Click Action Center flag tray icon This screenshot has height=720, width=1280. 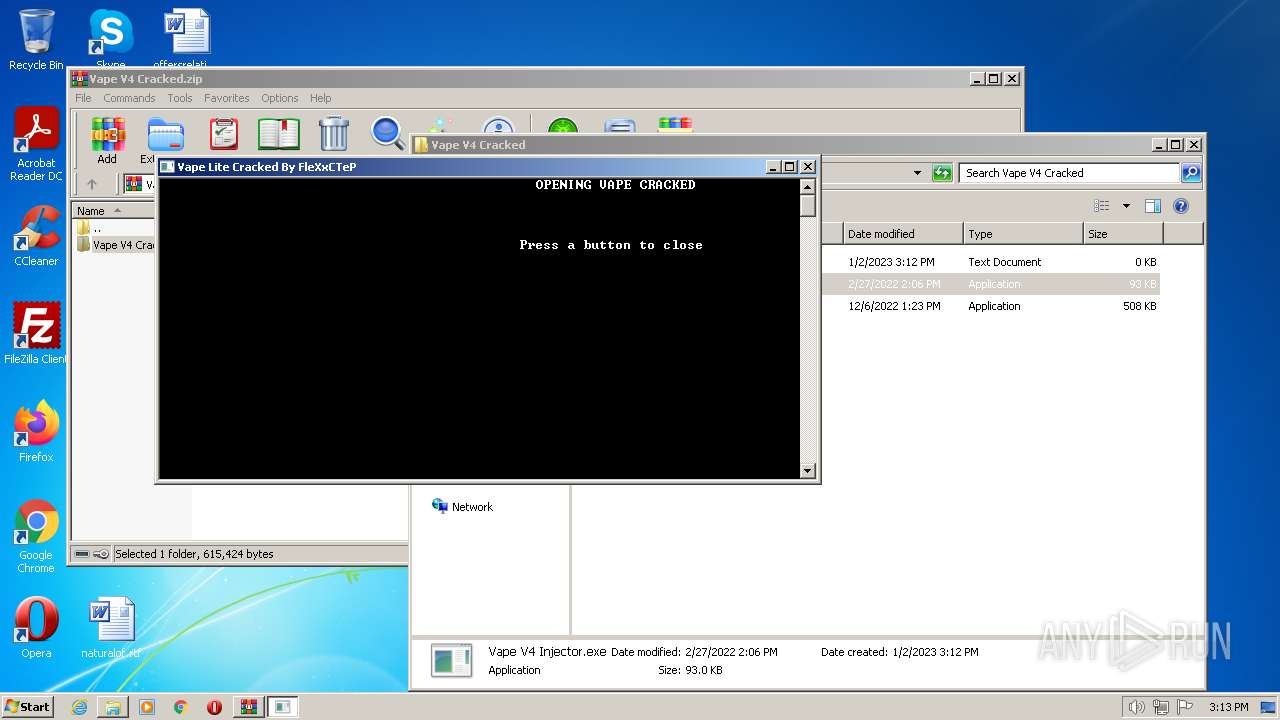pos(1184,707)
